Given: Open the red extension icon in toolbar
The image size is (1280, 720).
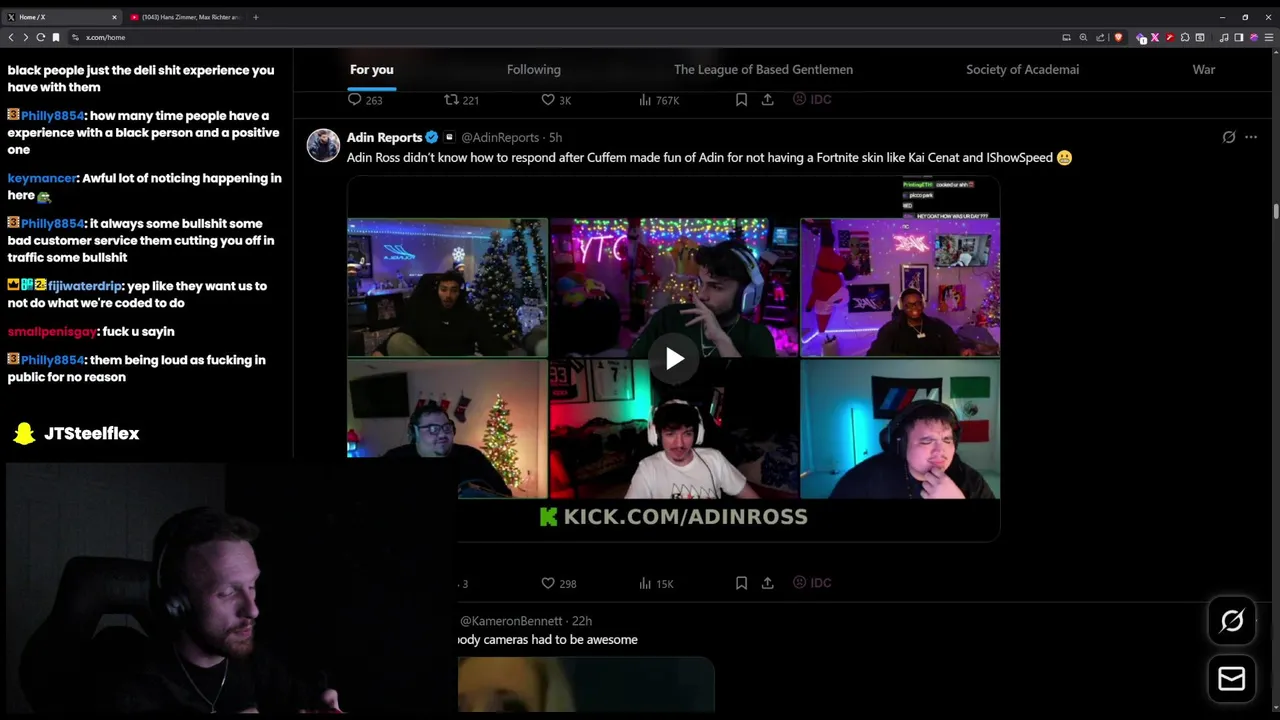Looking at the screenshot, I should [1169, 37].
